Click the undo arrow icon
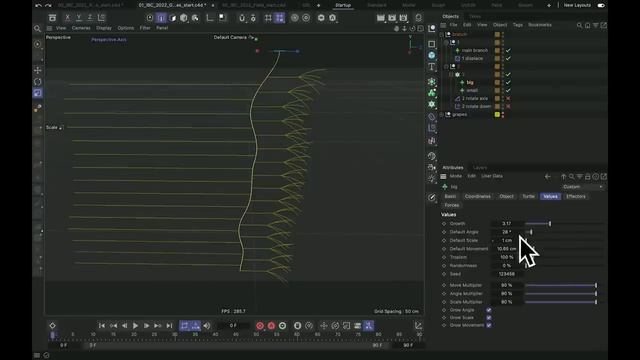 click(38, 5)
